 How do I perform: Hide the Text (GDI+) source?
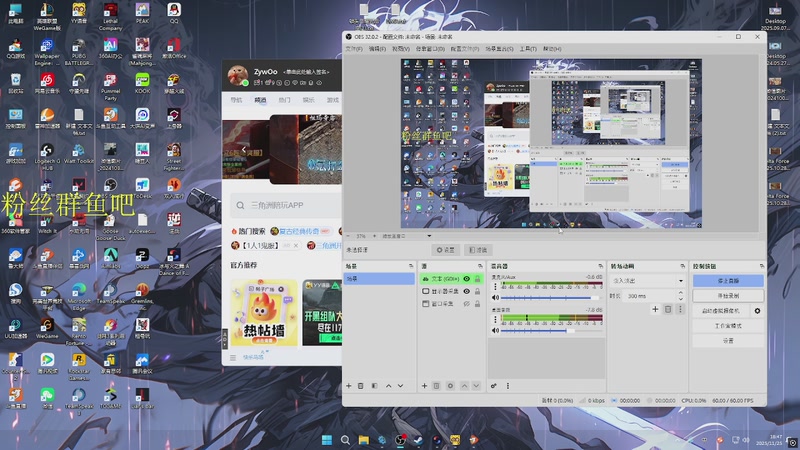pos(466,279)
